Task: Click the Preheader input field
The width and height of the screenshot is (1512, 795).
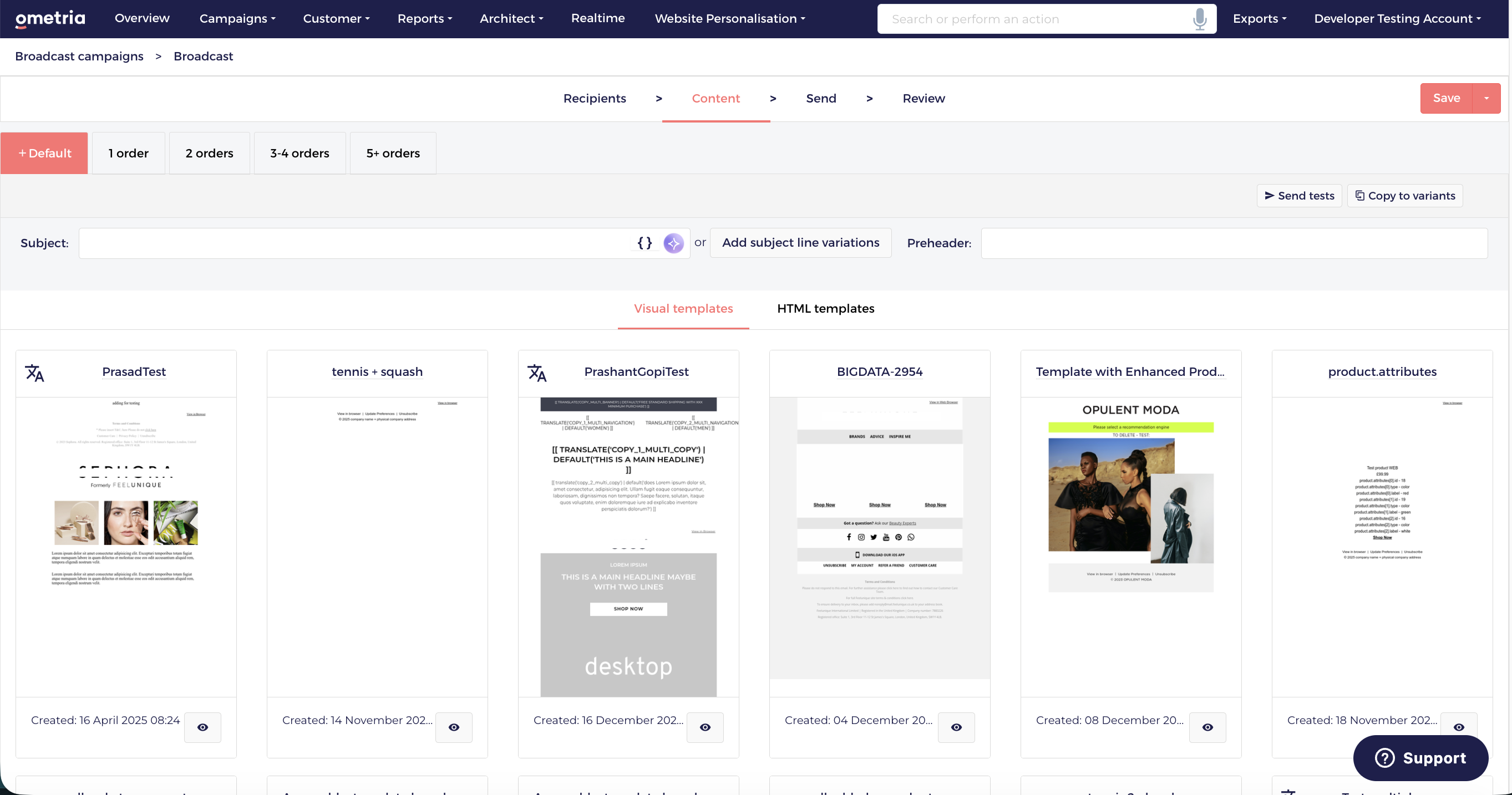Action: [1234, 243]
